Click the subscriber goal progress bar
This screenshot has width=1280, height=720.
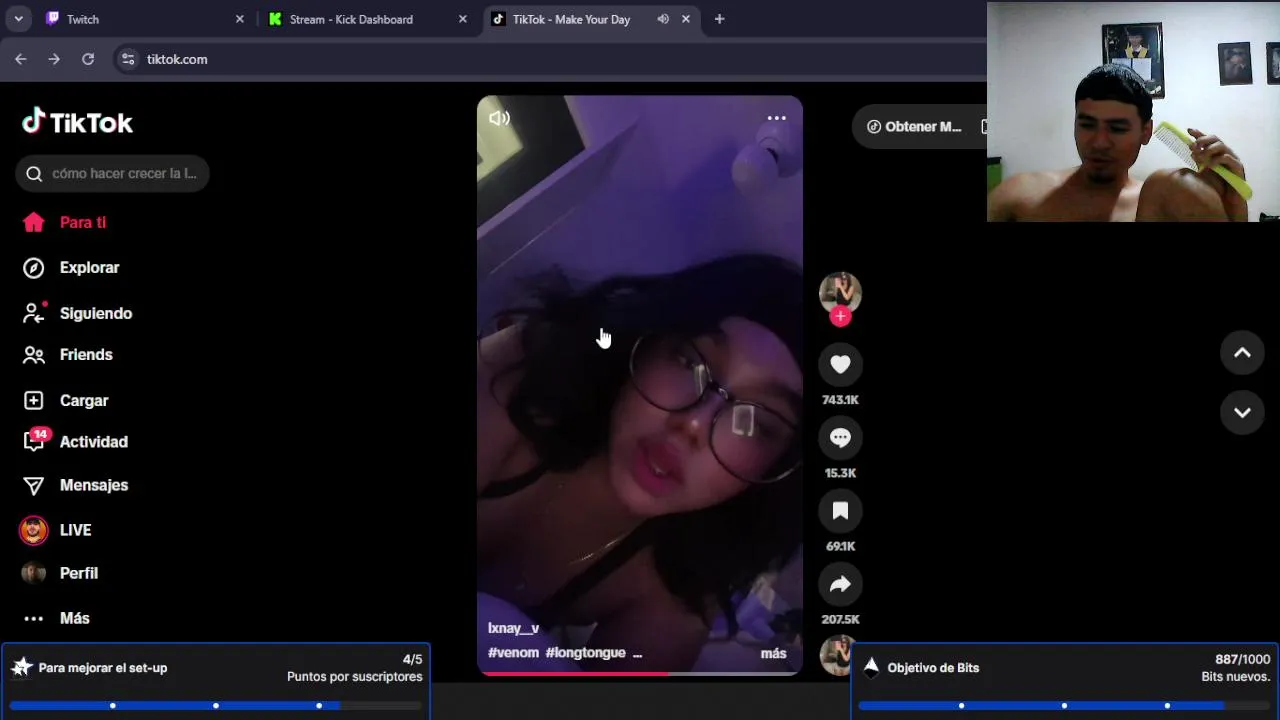tap(215, 706)
